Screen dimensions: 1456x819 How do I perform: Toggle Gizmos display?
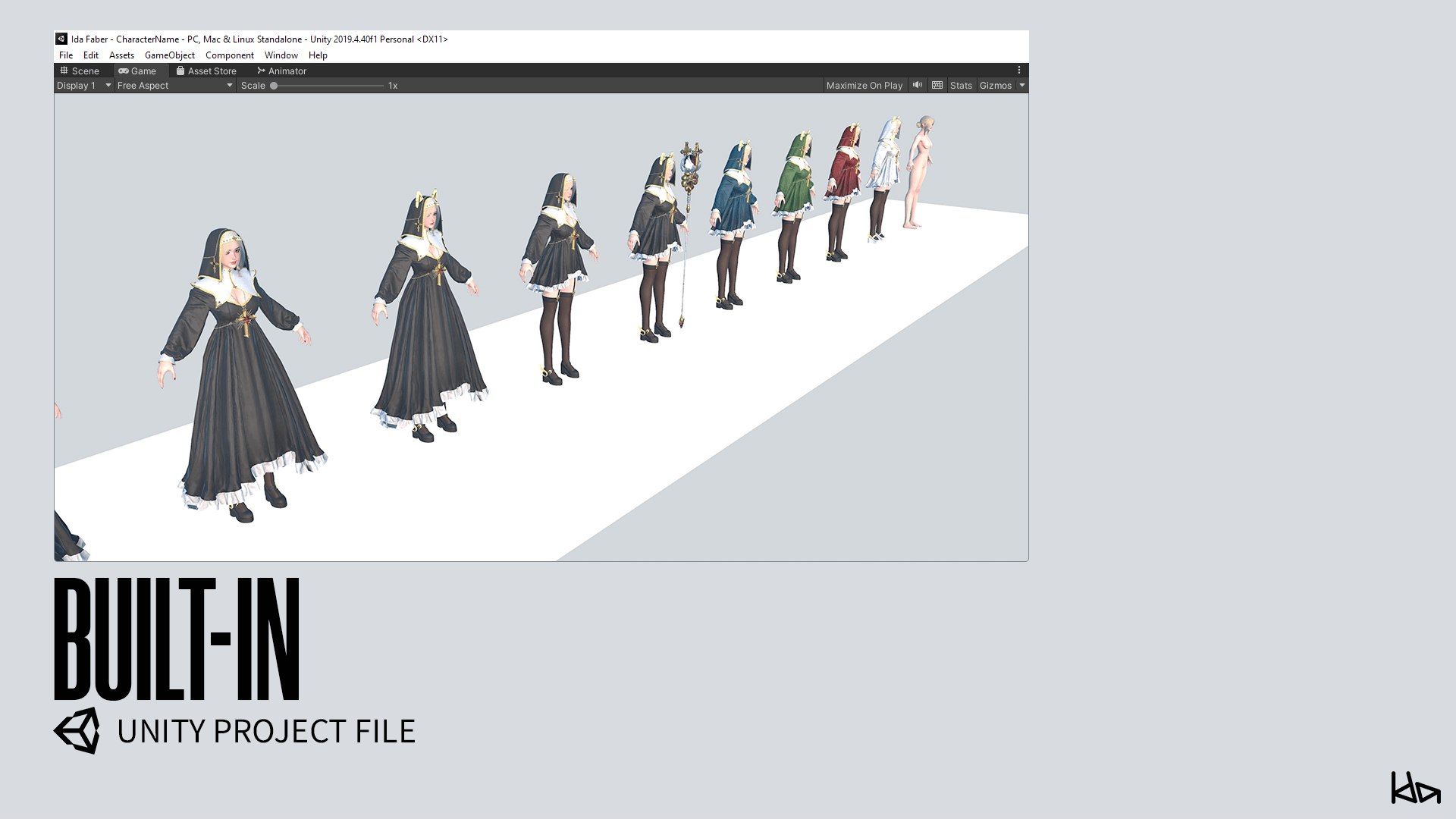(995, 86)
